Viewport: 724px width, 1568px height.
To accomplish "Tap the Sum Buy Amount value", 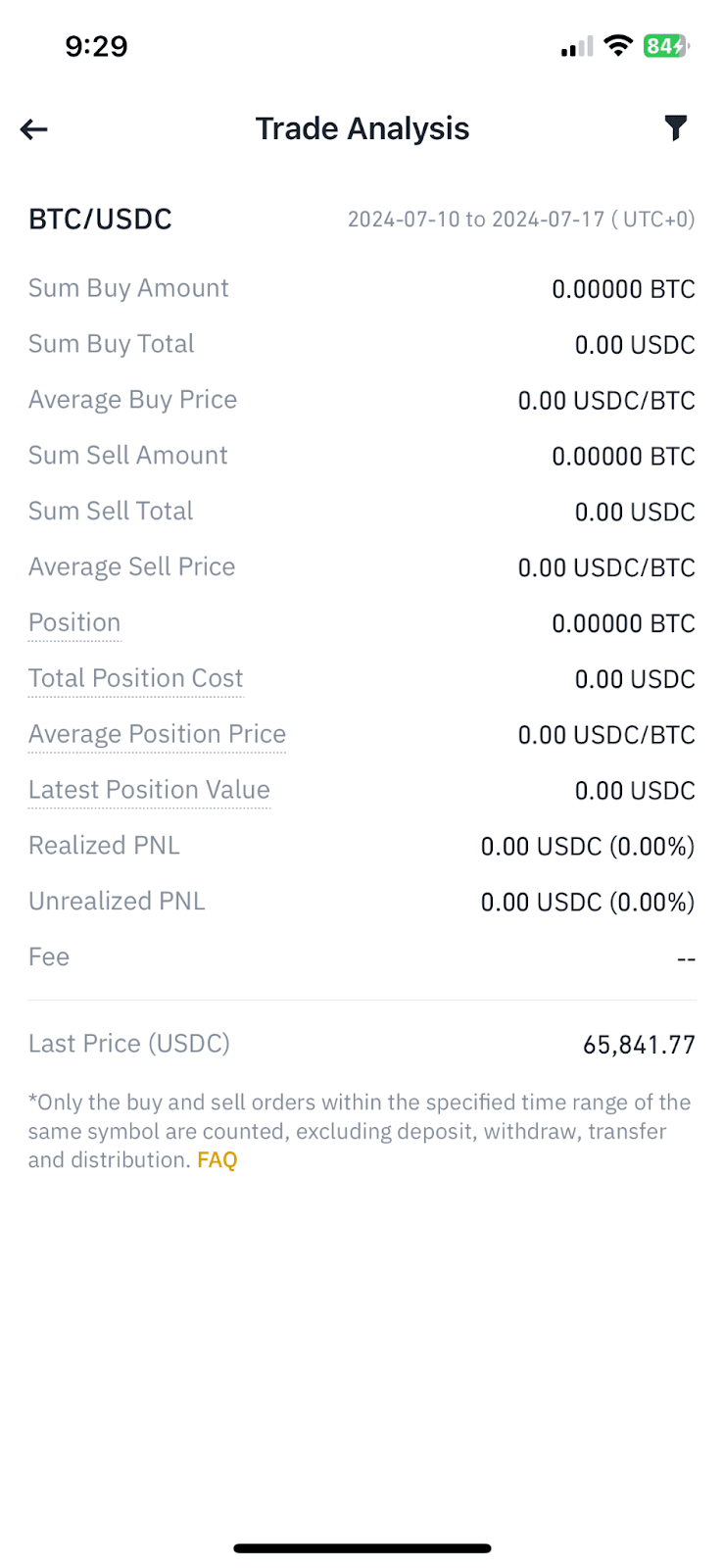I will (623, 289).
